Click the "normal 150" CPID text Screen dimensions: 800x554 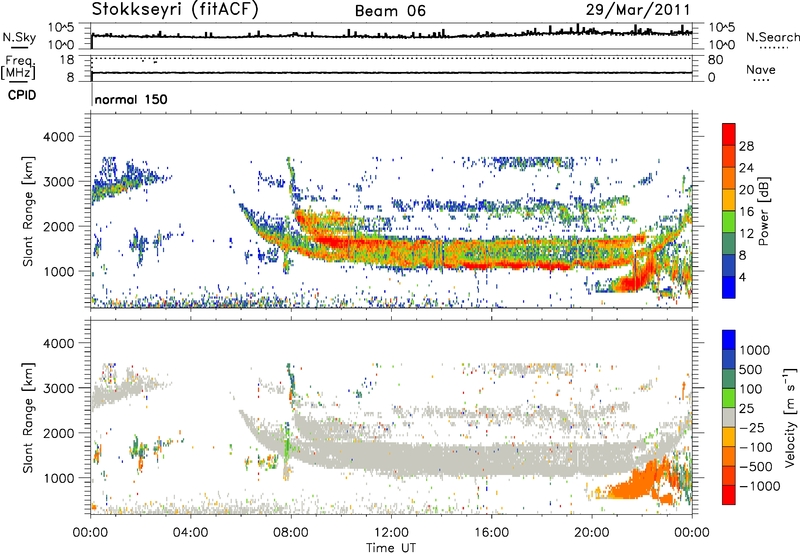[131, 99]
